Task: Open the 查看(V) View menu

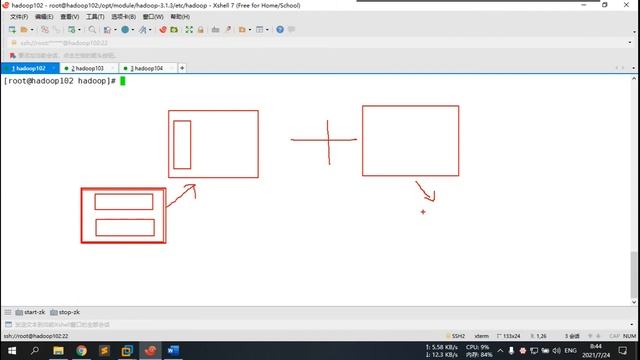Action: [x=69, y=17]
